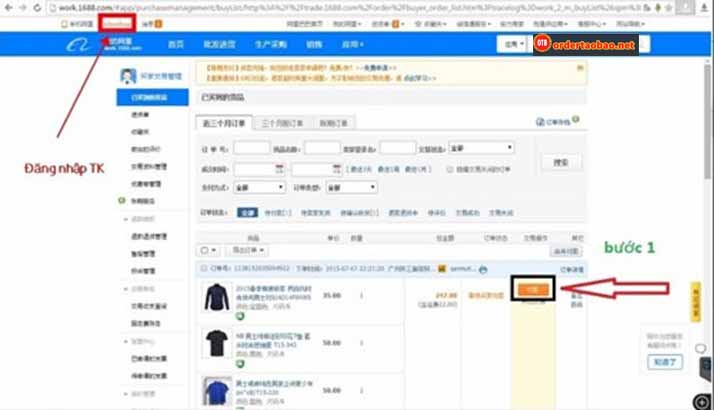Image resolution: width=714 pixels, height=410 pixels.
Task: Set date range to the last 1 day link
Action: click(359, 169)
